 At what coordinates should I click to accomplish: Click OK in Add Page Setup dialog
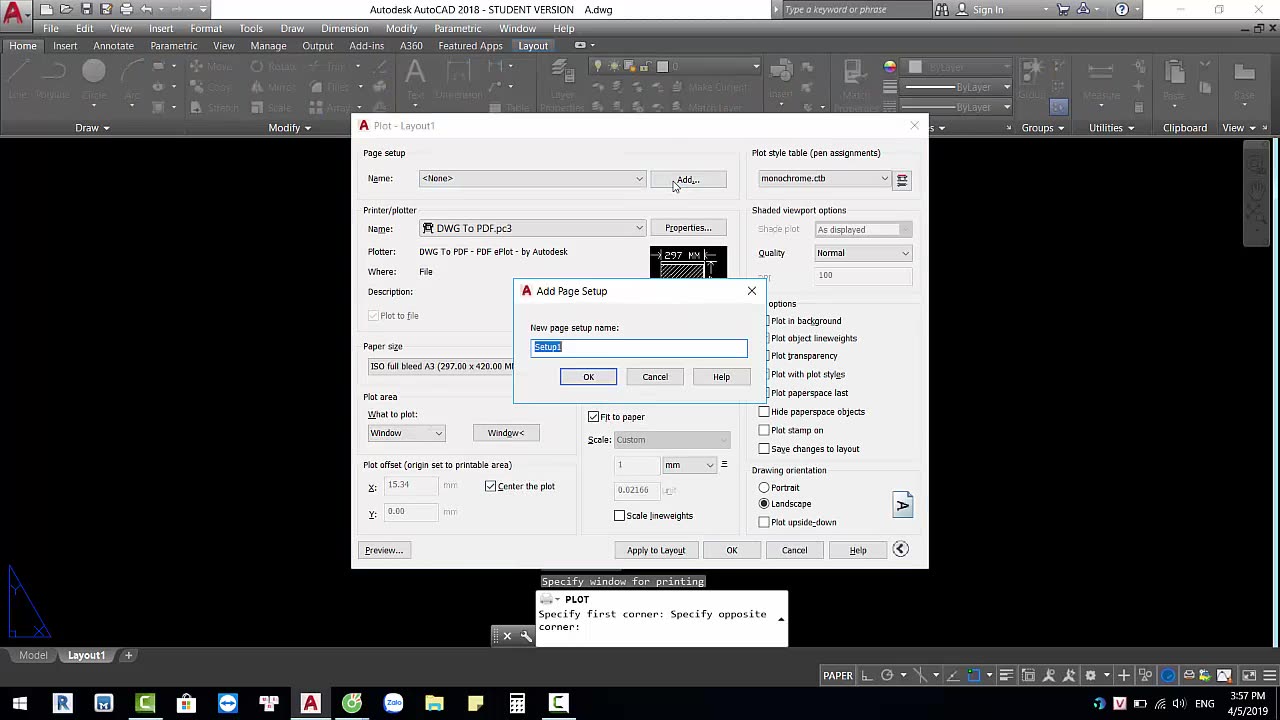point(588,377)
